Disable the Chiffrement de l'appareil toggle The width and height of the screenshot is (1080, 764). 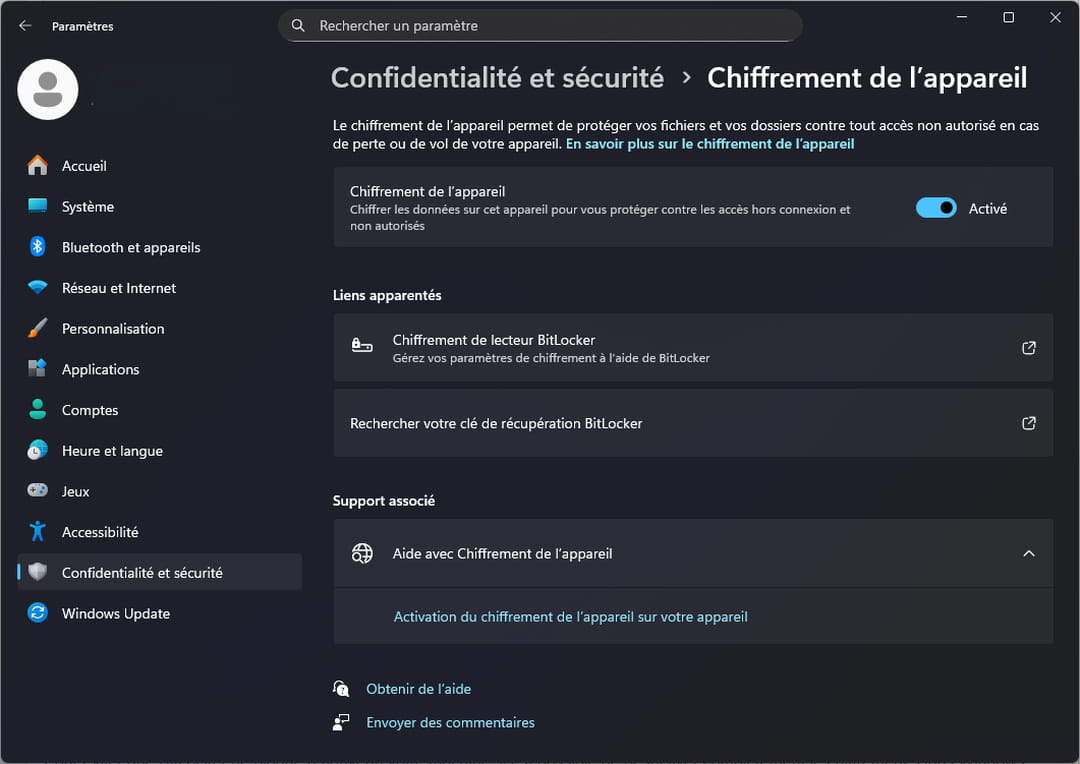pos(936,208)
